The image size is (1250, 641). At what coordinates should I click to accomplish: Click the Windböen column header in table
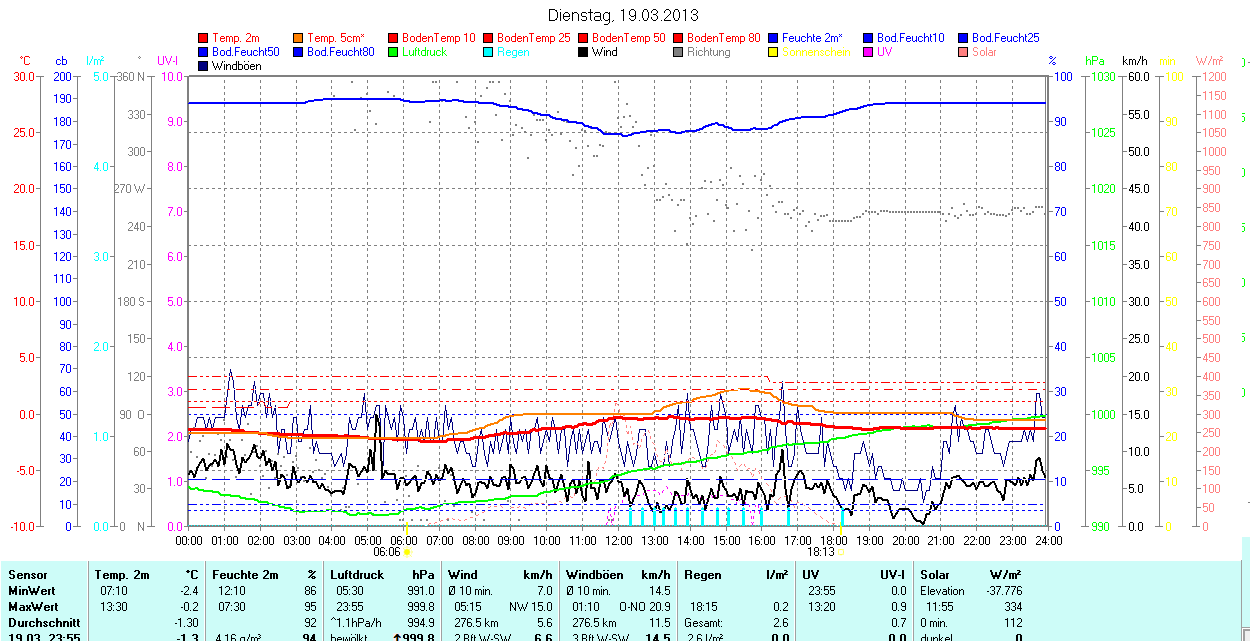click(596, 575)
